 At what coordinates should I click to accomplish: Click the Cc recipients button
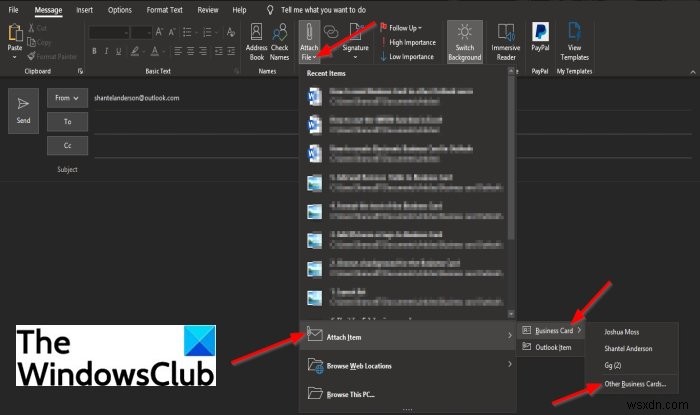click(67, 145)
